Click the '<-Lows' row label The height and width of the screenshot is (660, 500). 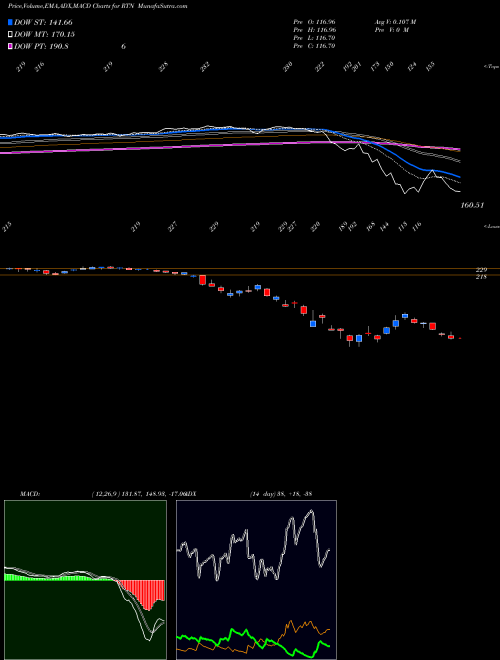pos(492,226)
